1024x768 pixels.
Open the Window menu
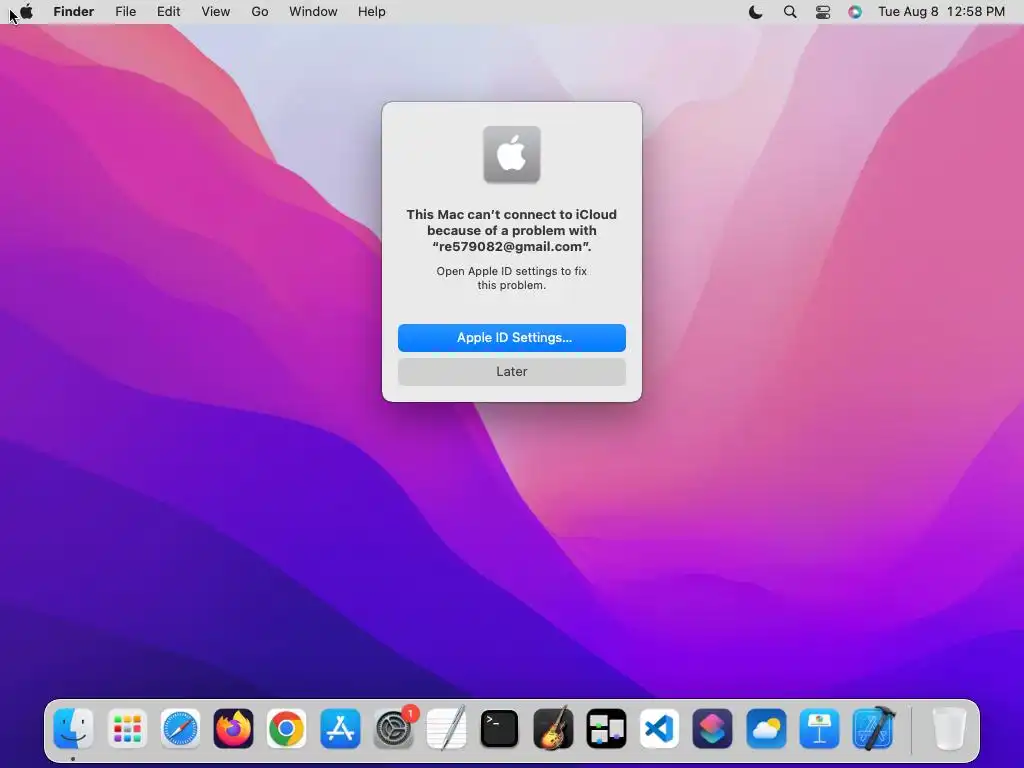pyautogui.click(x=313, y=12)
